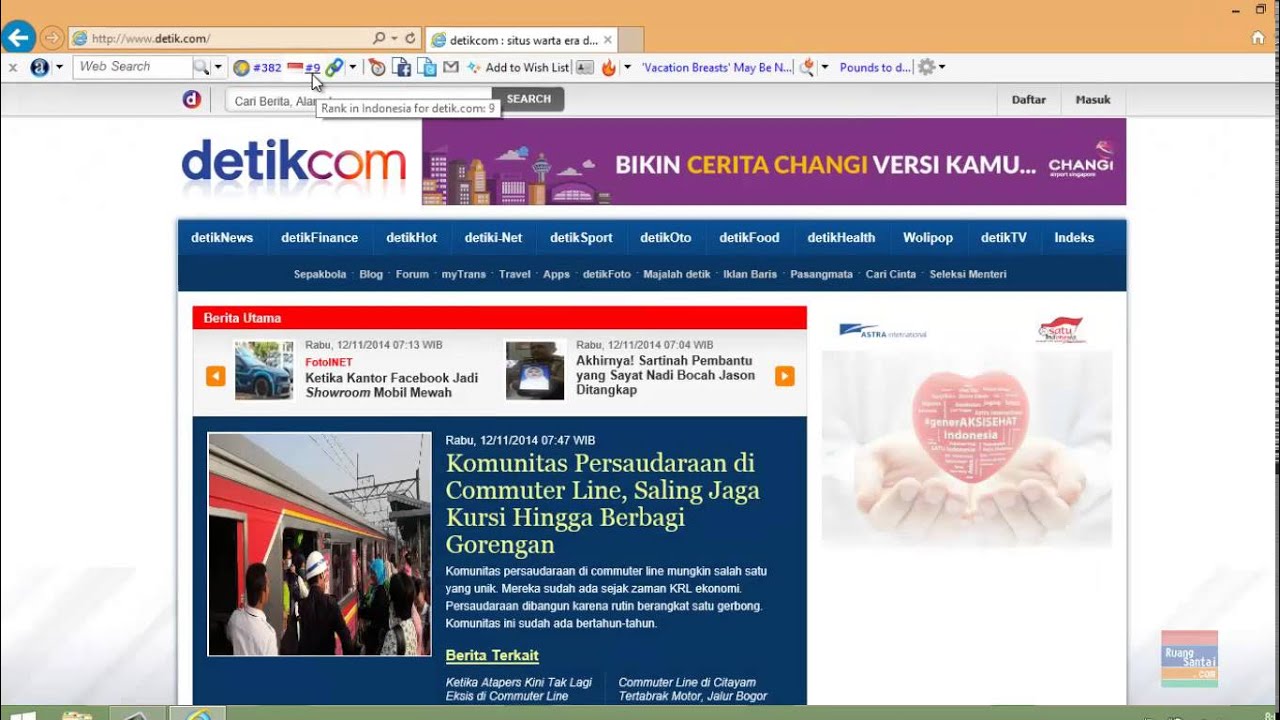This screenshot has height=720, width=1280.
Task: Expand the Hot Pages flame dropdown
Action: click(627, 67)
